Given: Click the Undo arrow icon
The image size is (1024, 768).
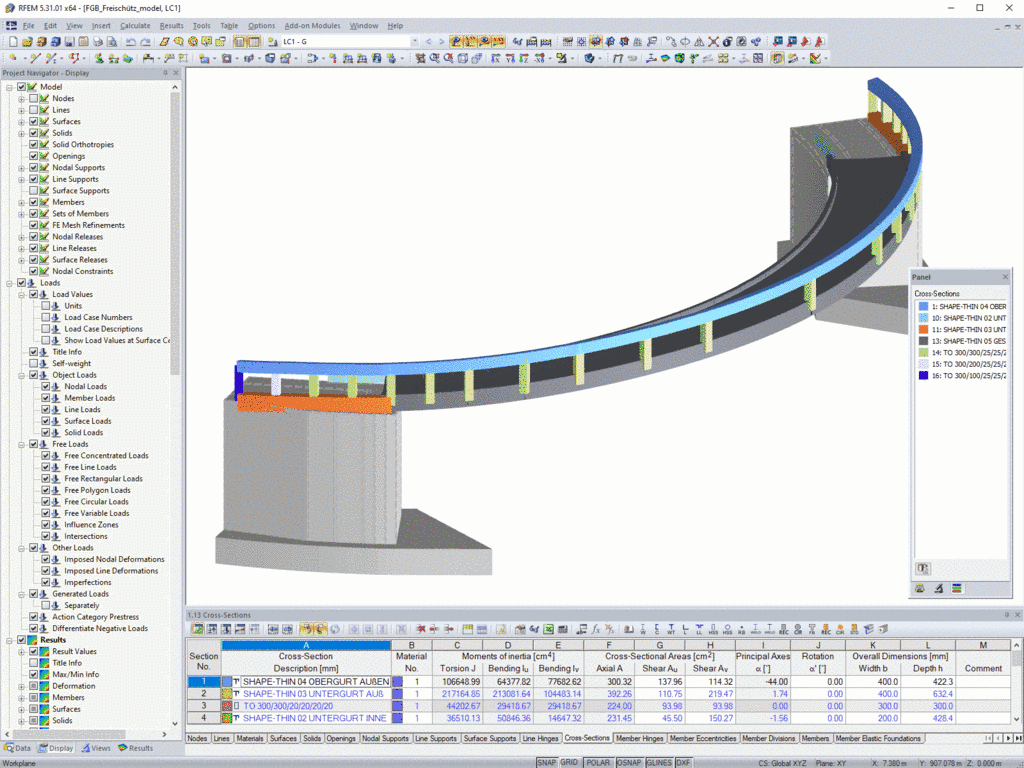Looking at the screenshot, I should [x=131, y=42].
